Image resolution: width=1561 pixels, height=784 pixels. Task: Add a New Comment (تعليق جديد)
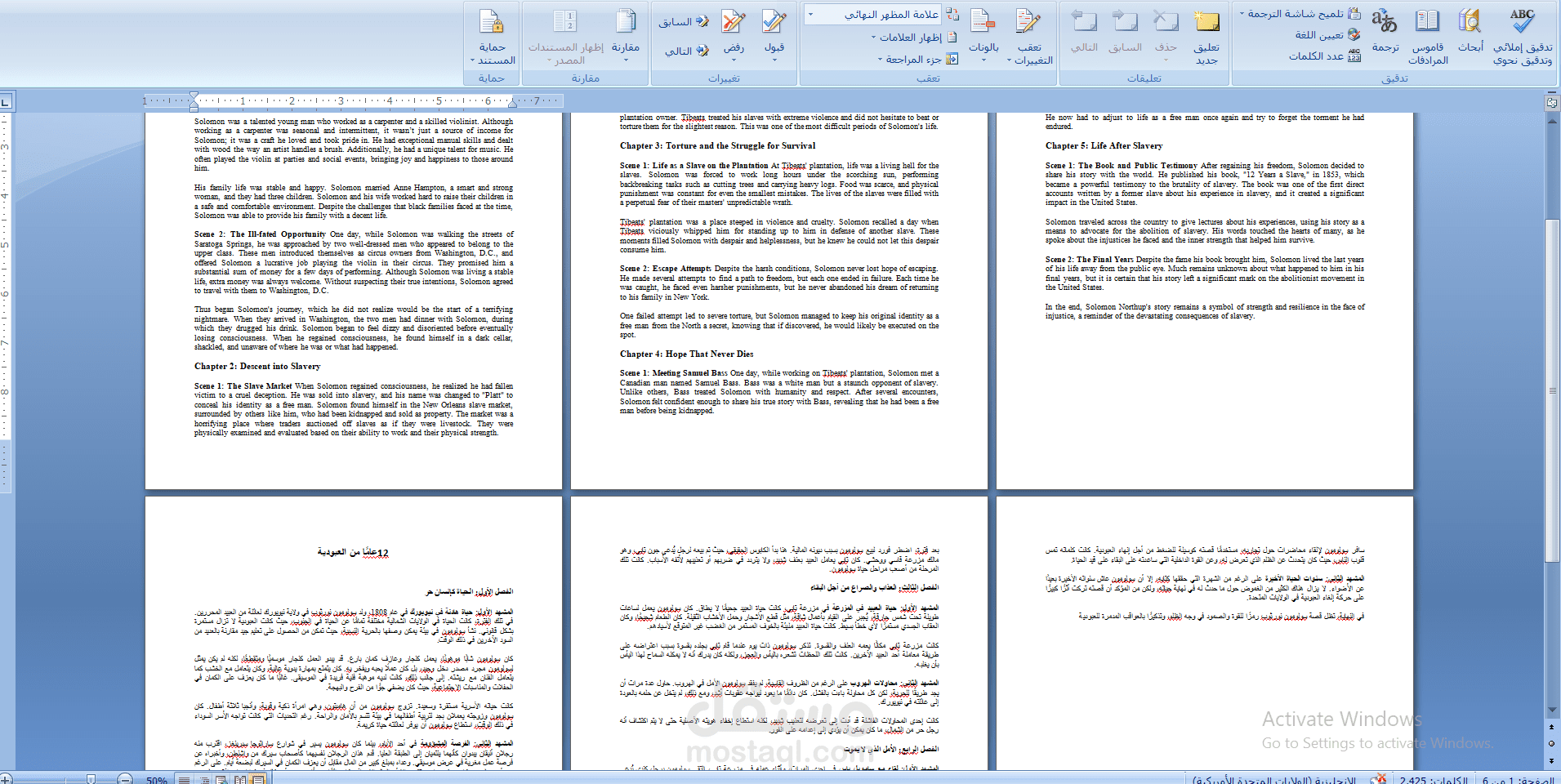click(x=1206, y=36)
